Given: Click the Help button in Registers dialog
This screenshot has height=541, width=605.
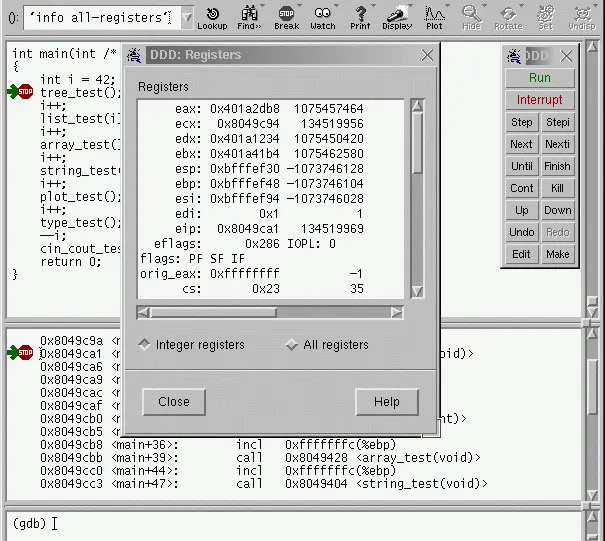Looking at the screenshot, I should pyautogui.click(x=386, y=402).
